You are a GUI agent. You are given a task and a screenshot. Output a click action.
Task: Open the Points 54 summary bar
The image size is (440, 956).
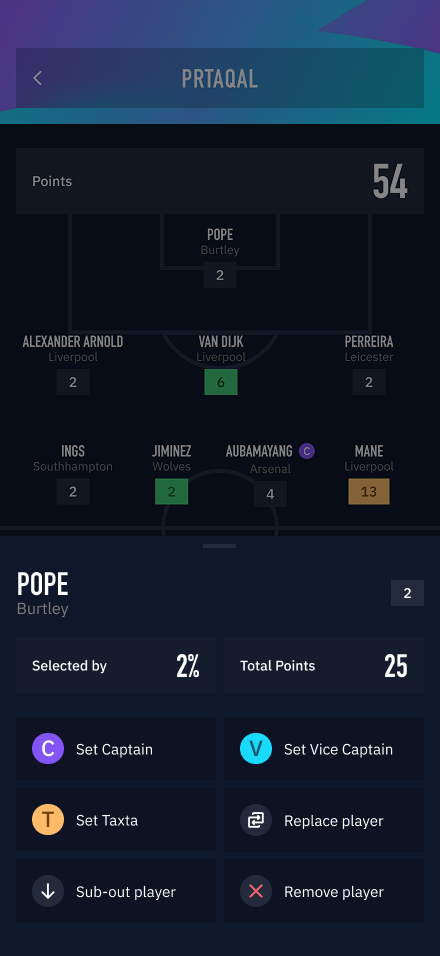pos(220,181)
